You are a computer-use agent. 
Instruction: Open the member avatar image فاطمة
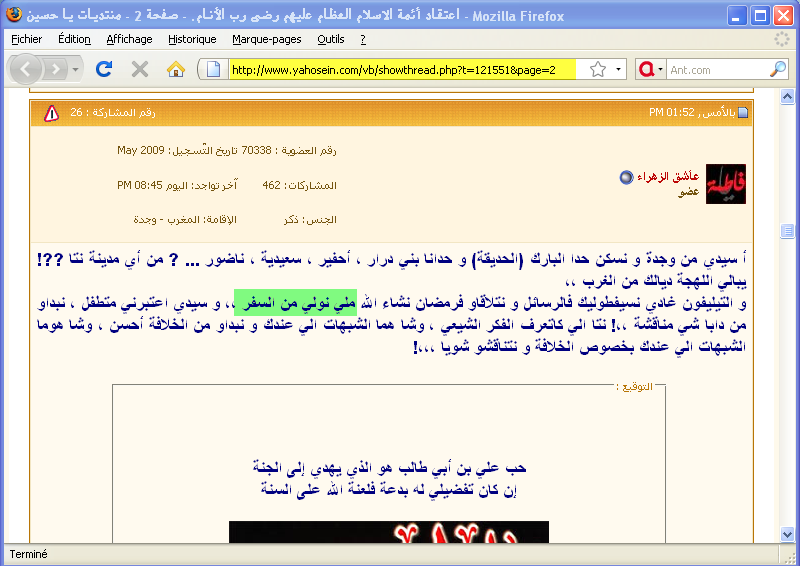pos(726,184)
